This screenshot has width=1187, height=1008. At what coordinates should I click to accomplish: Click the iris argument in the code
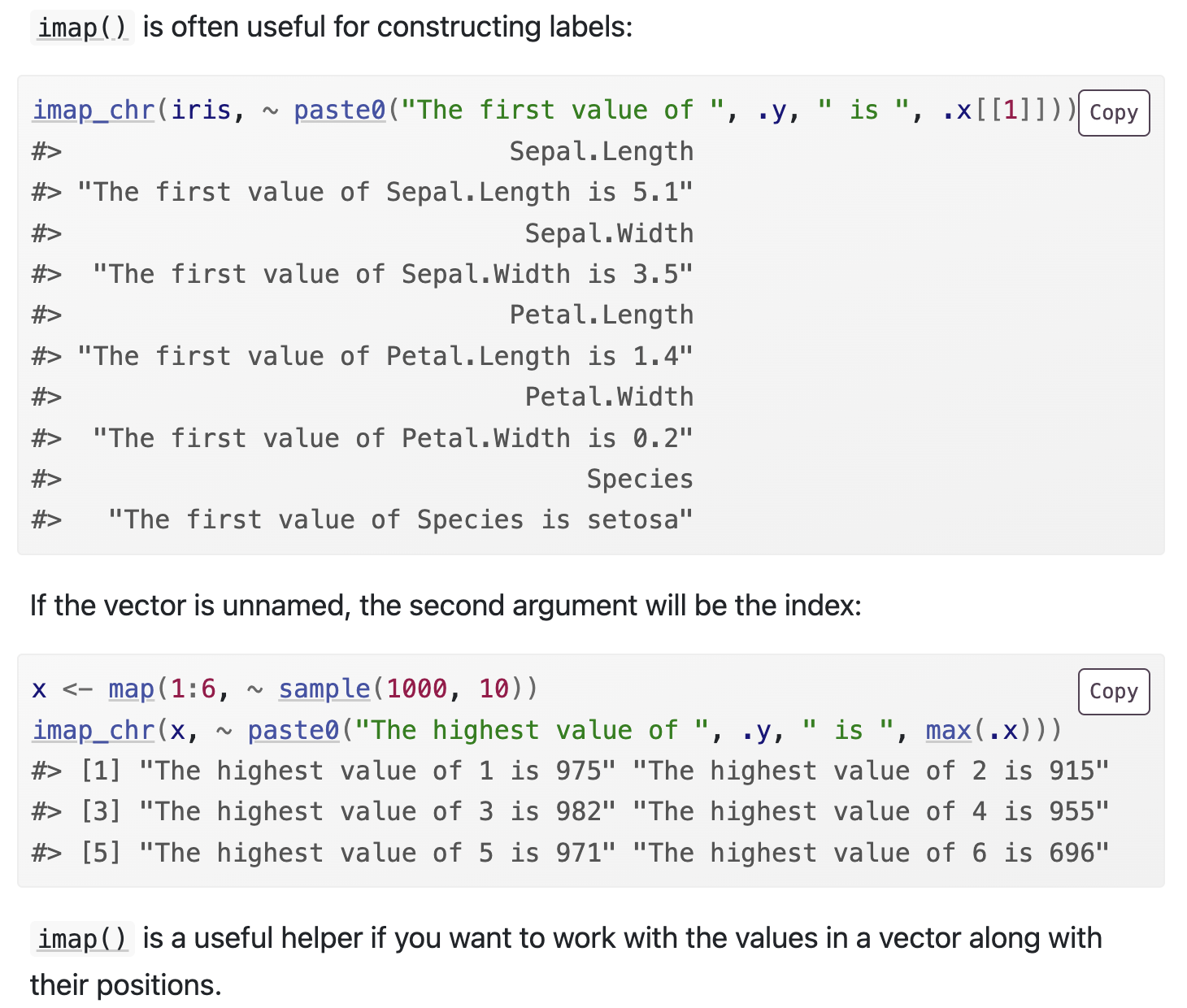coord(201,110)
